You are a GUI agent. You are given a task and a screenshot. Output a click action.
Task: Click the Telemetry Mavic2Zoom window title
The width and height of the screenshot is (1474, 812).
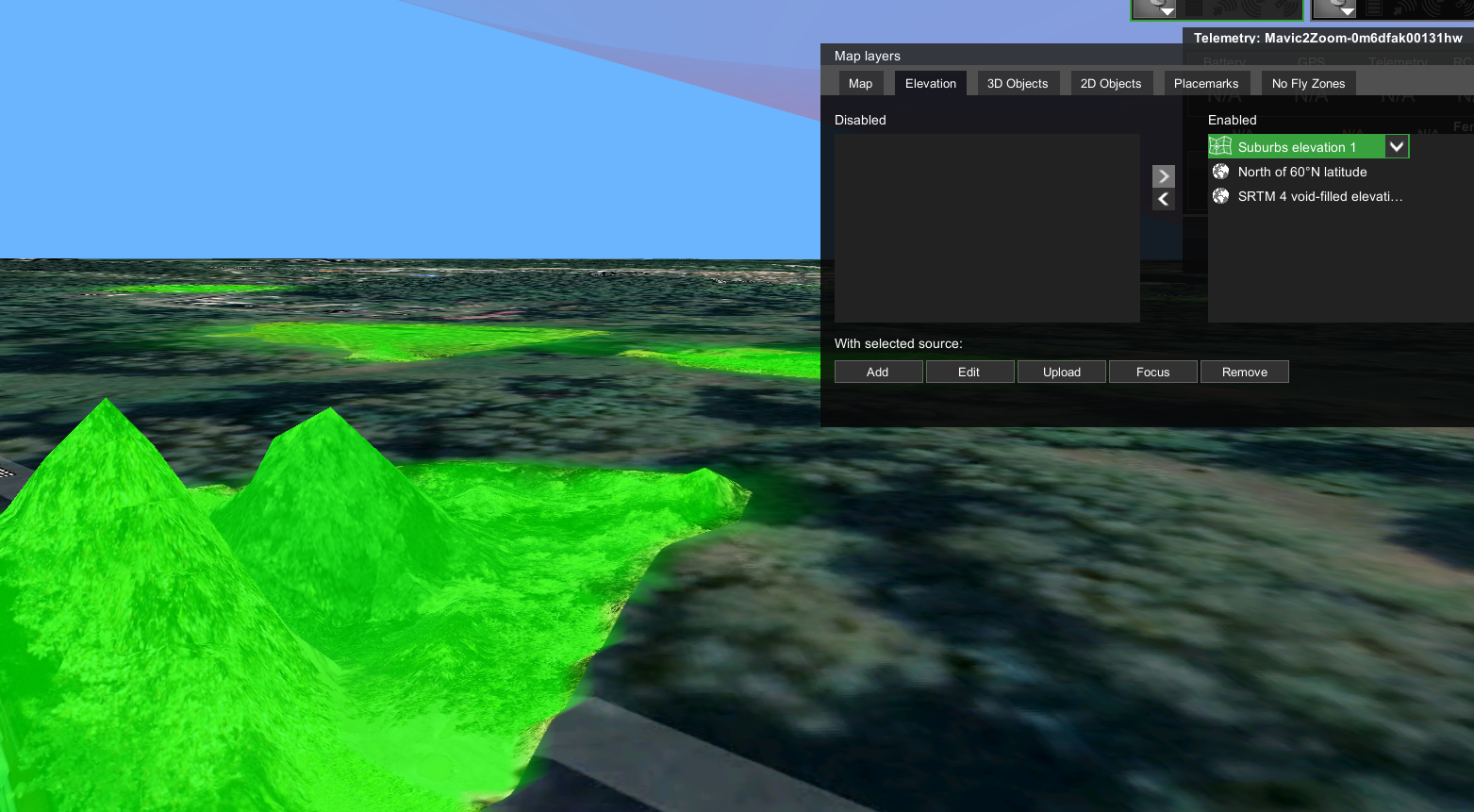(x=1328, y=38)
